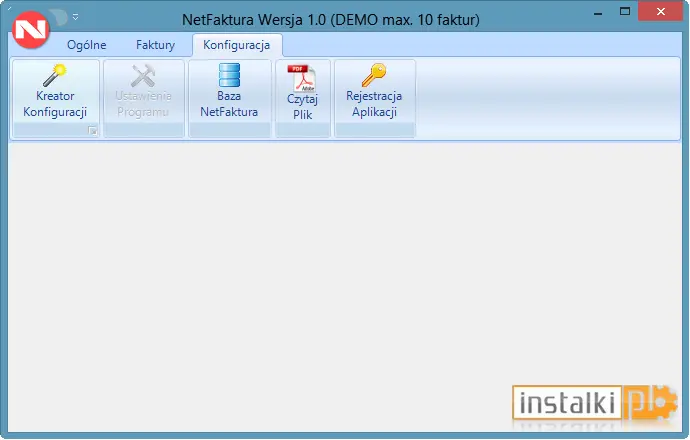This screenshot has width=690, height=440.
Task: Click the greyed-out Ustawienia Programu tools icon
Action: 143,75
